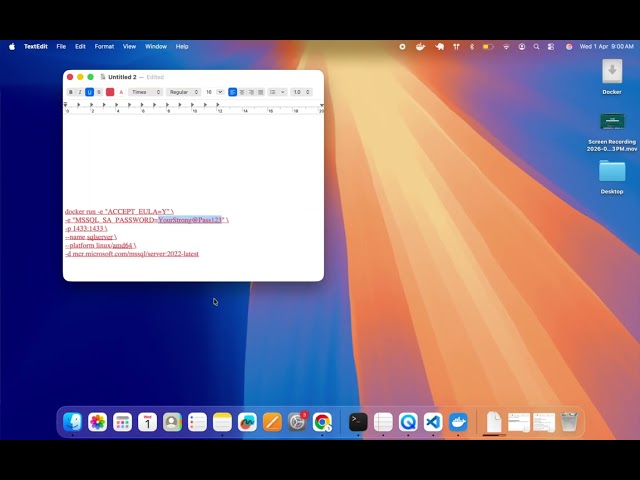This screenshot has width=640, height=480.
Task: Click document proxy icon beside Untitled 2
Action: pyautogui.click(x=103, y=77)
